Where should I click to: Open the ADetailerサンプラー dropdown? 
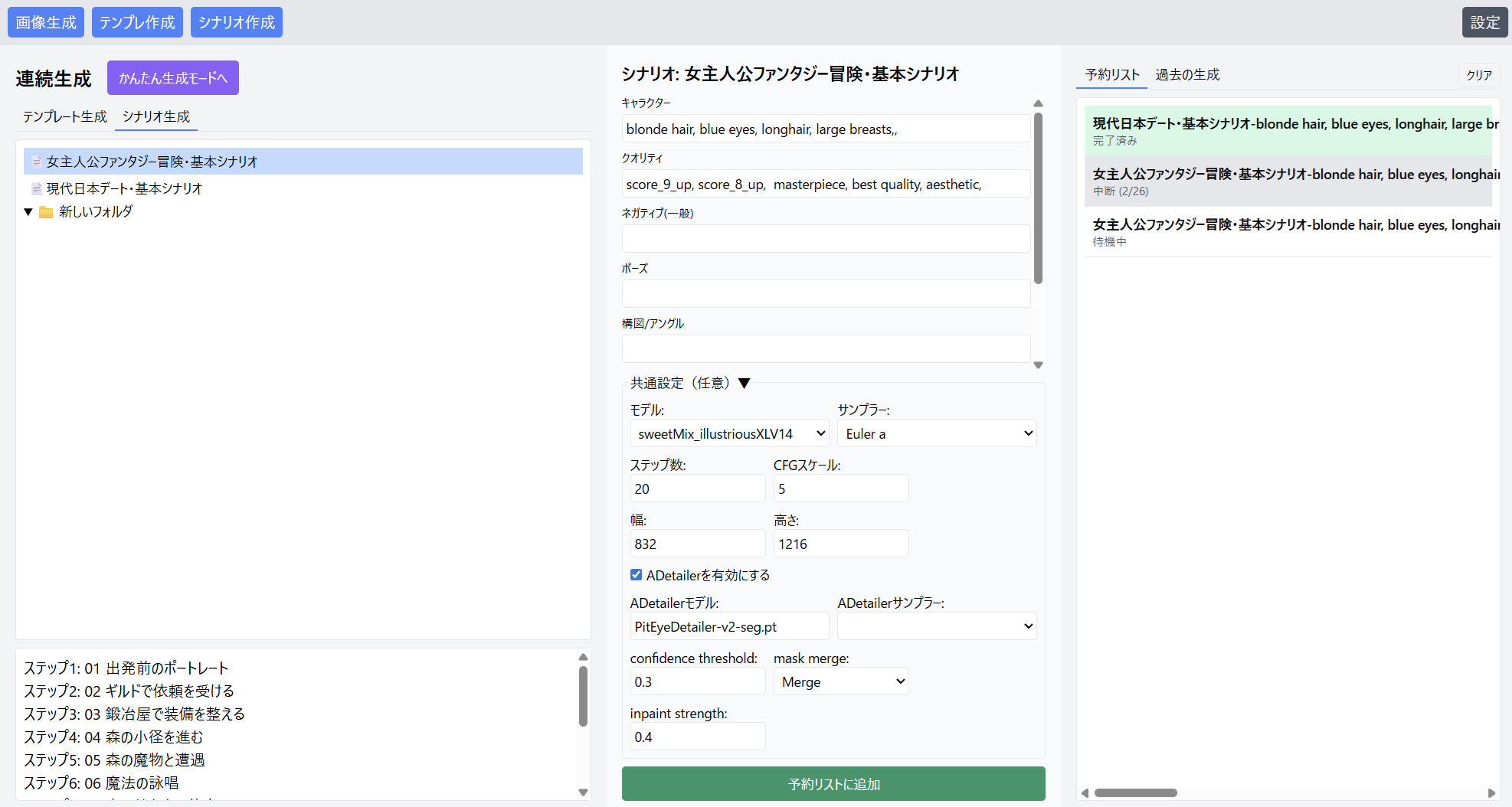(x=937, y=626)
